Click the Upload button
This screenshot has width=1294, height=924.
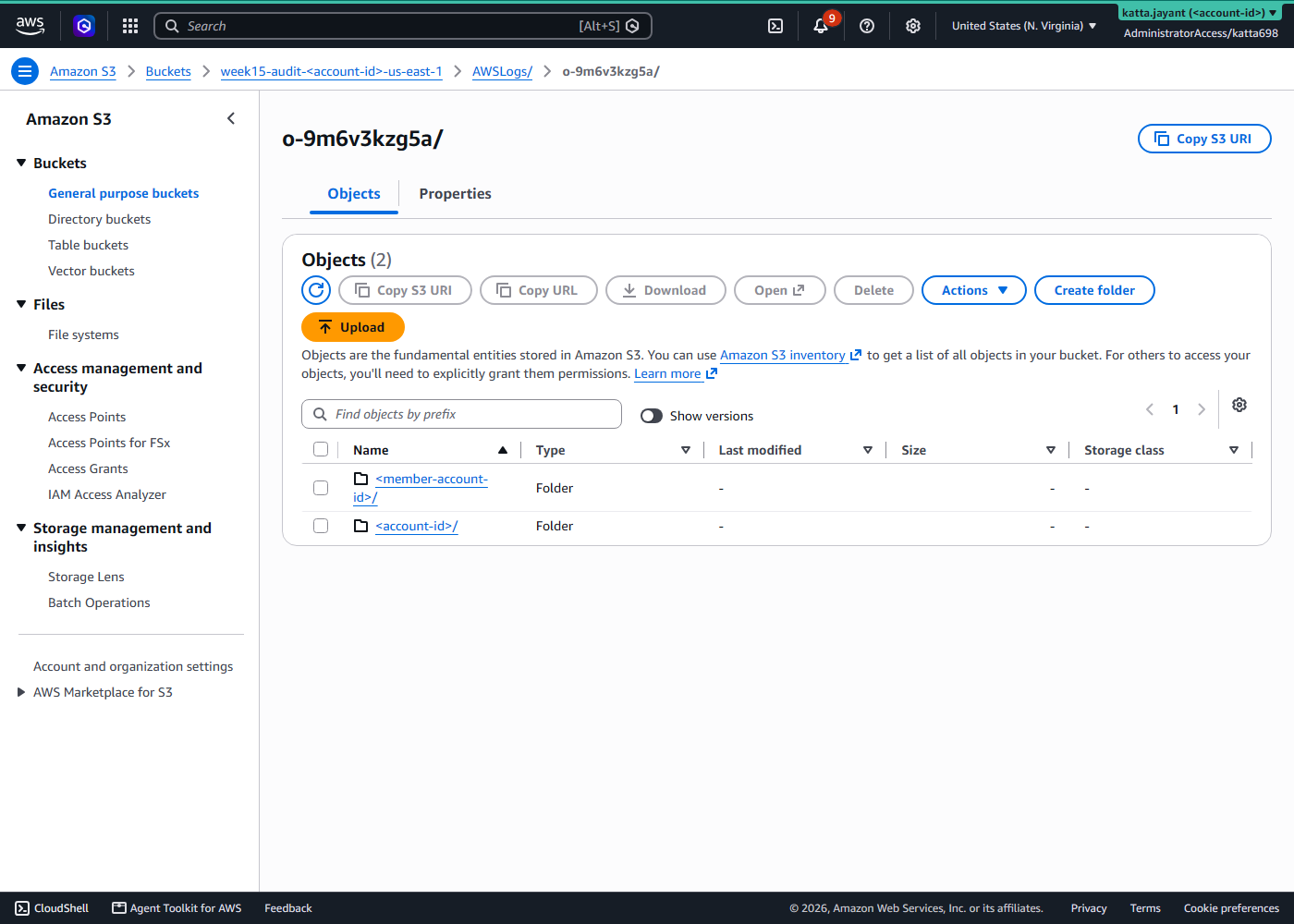tap(353, 327)
